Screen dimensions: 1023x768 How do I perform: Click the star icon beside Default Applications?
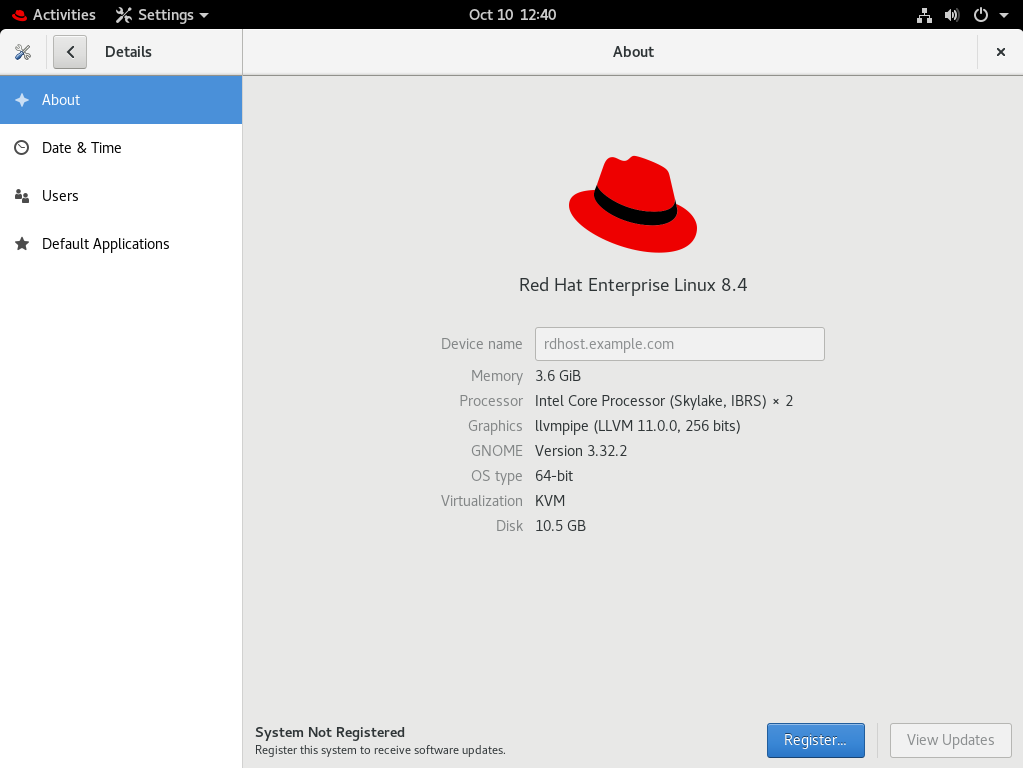pos(22,244)
